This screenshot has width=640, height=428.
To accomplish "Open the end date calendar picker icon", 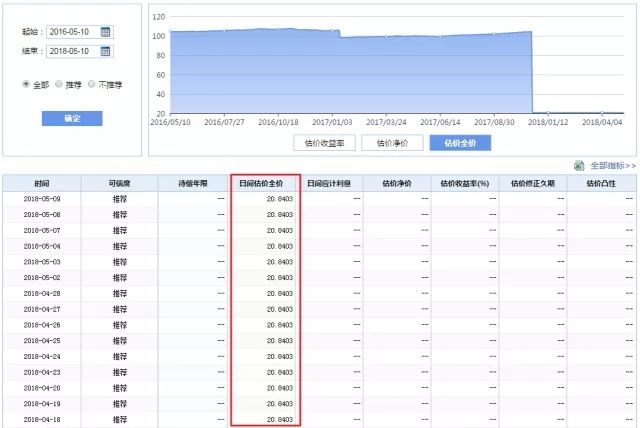I will (x=105, y=51).
